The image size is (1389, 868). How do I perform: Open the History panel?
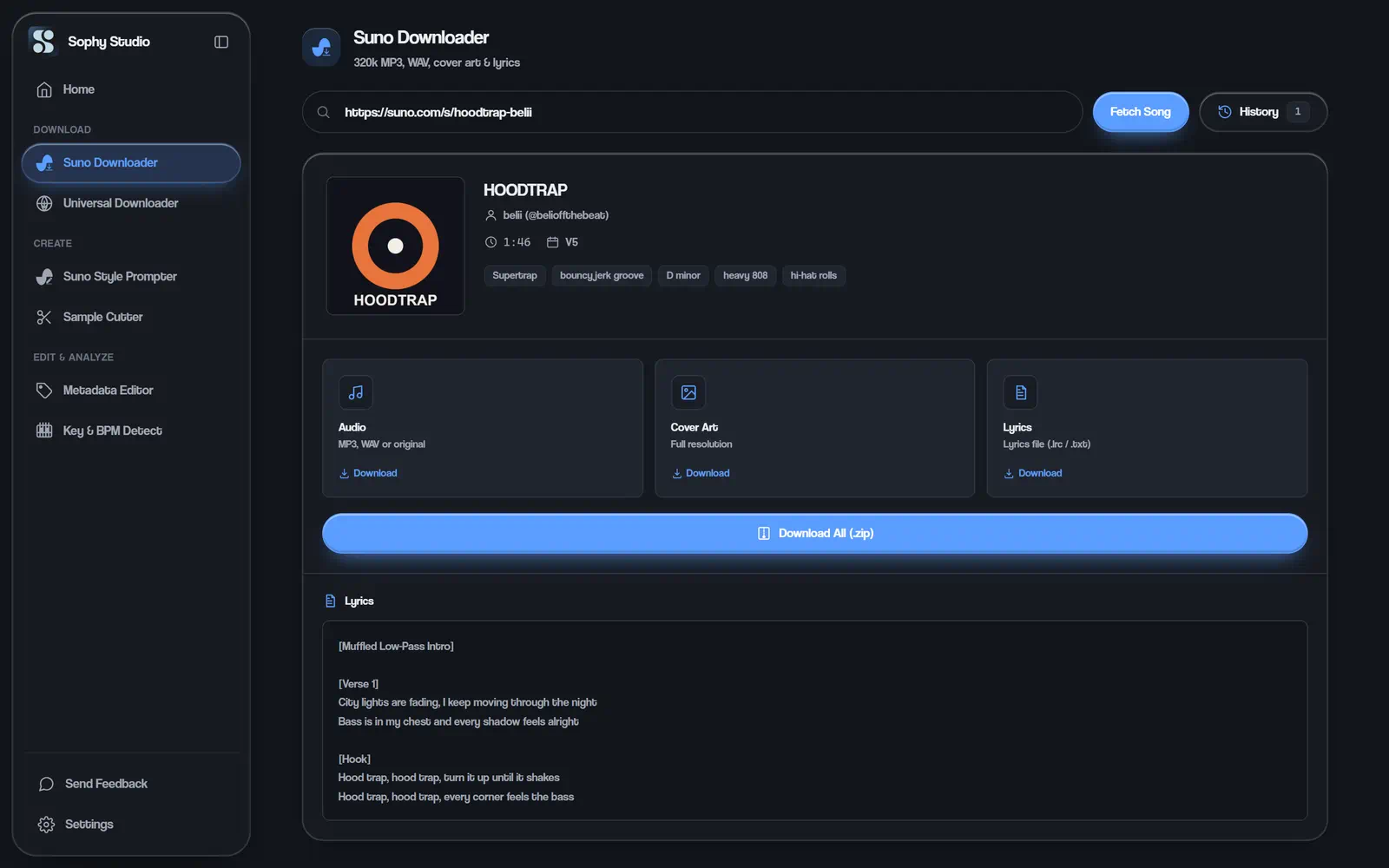pyautogui.click(x=1263, y=112)
